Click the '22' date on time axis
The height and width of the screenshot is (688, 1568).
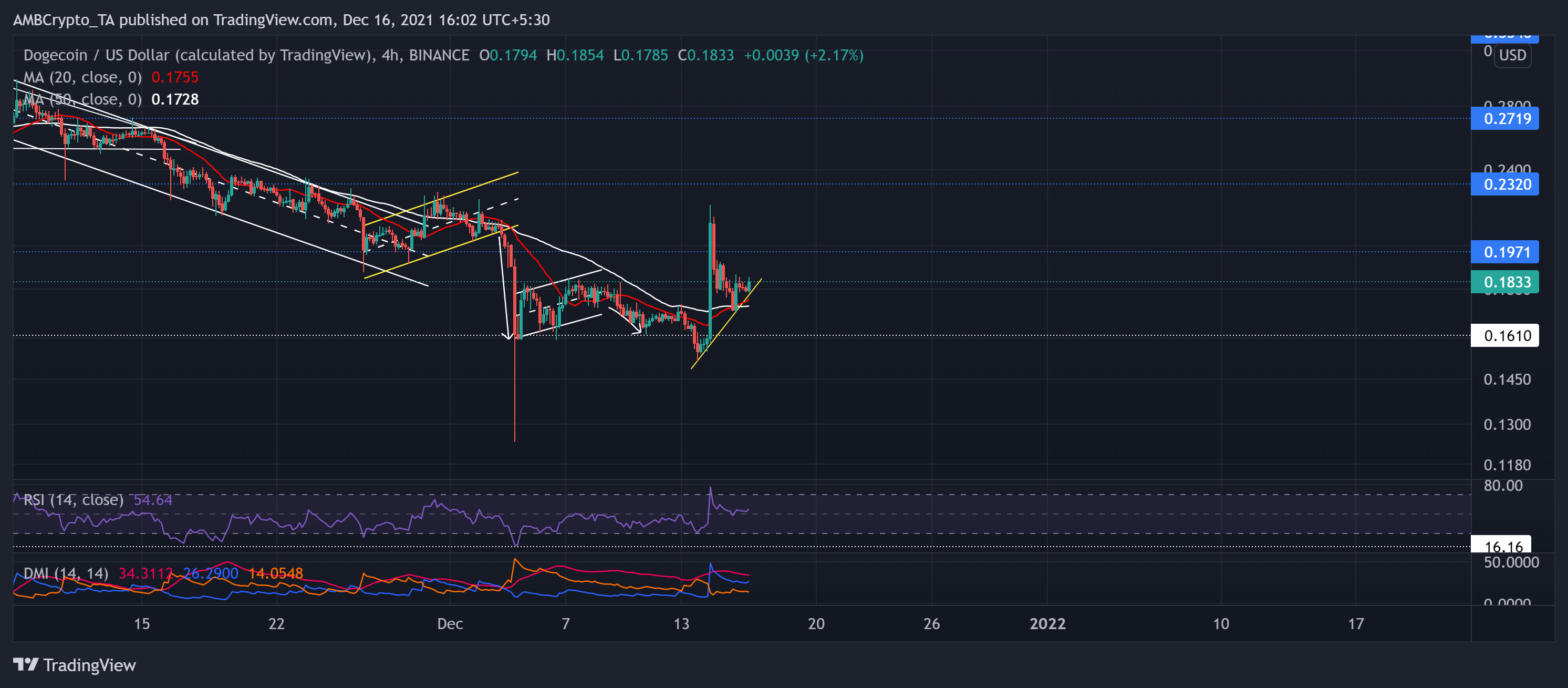(x=276, y=623)
